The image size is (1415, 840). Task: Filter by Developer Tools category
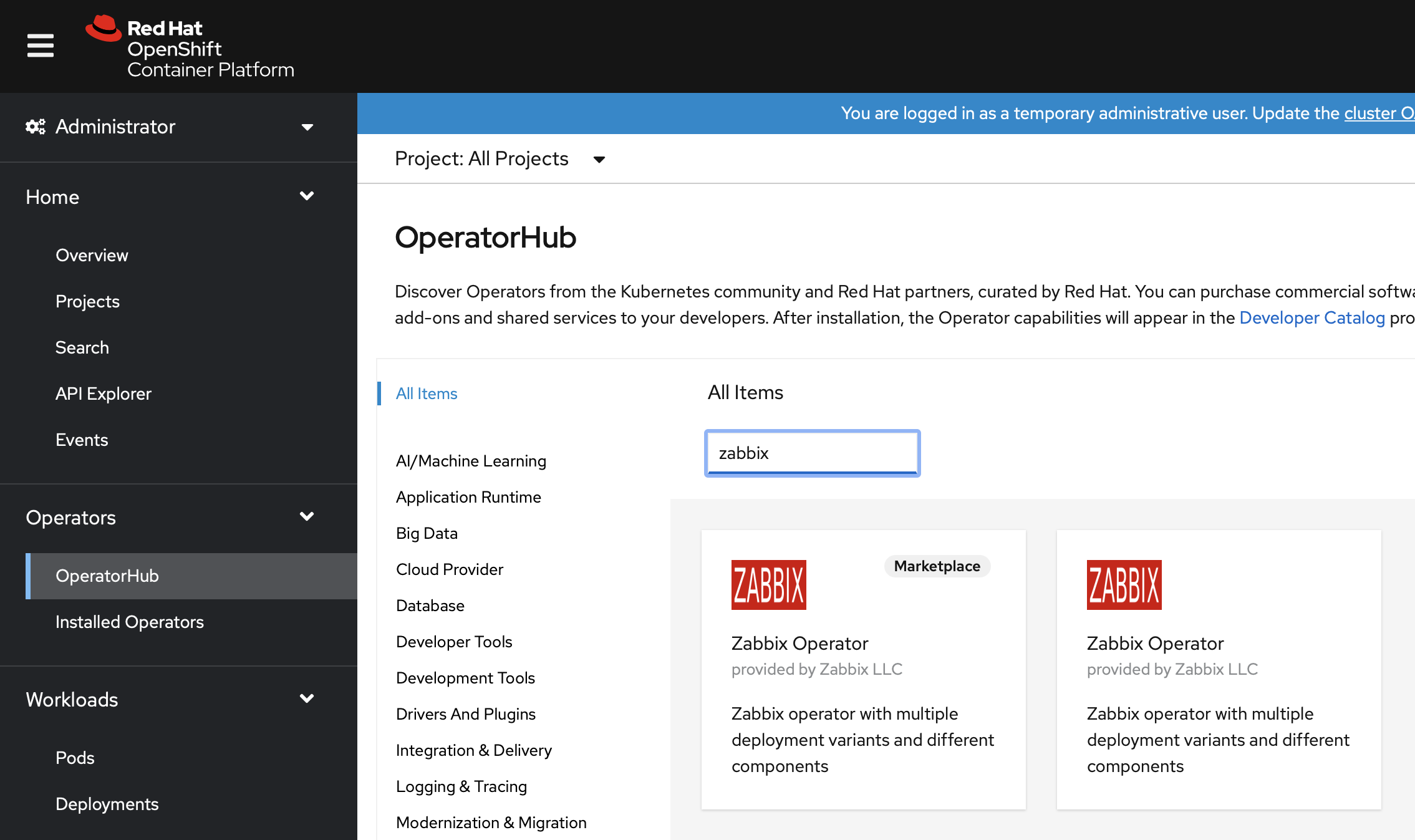454,642
